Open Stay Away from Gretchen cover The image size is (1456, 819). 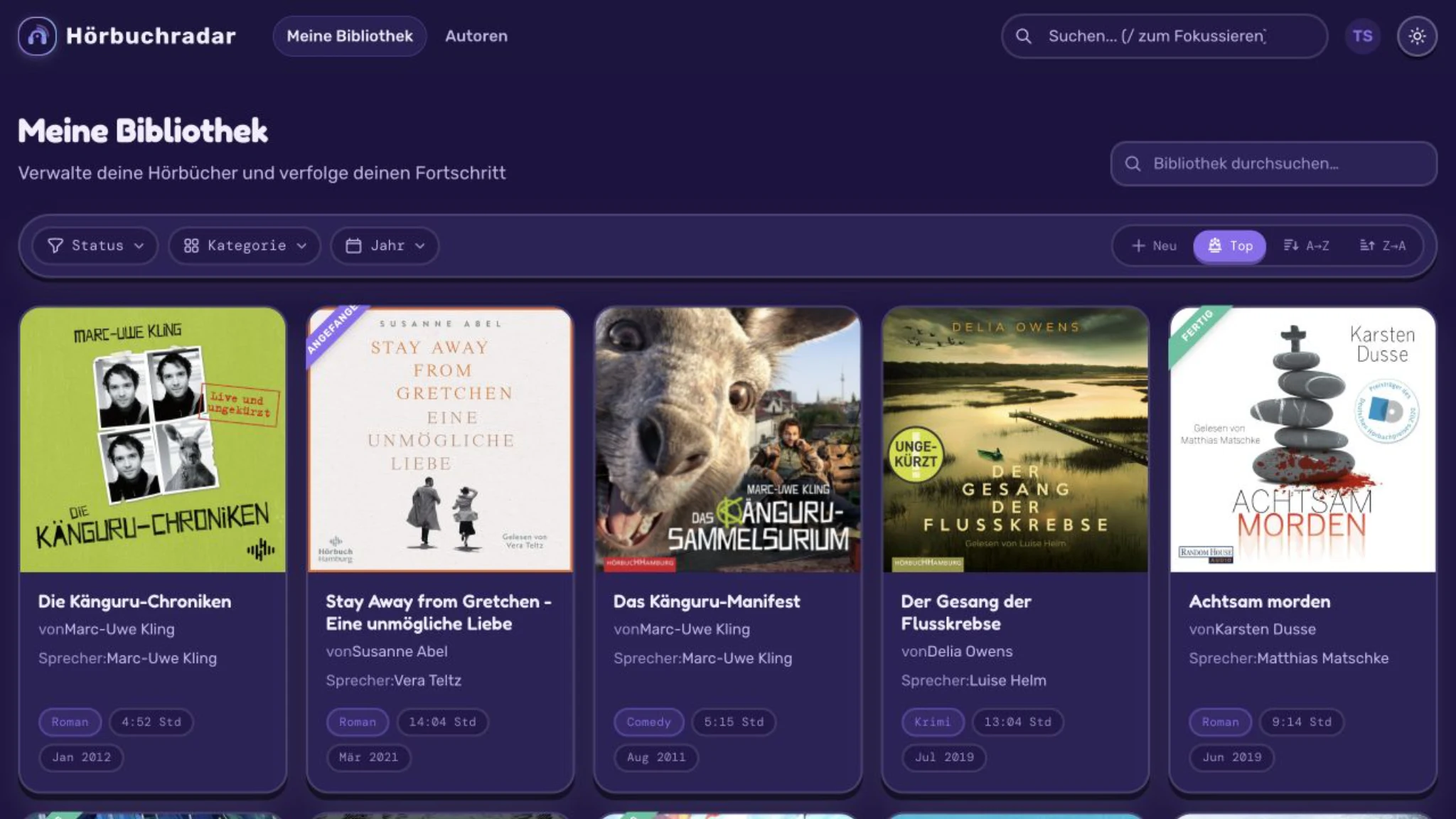[x=440, y=440]
